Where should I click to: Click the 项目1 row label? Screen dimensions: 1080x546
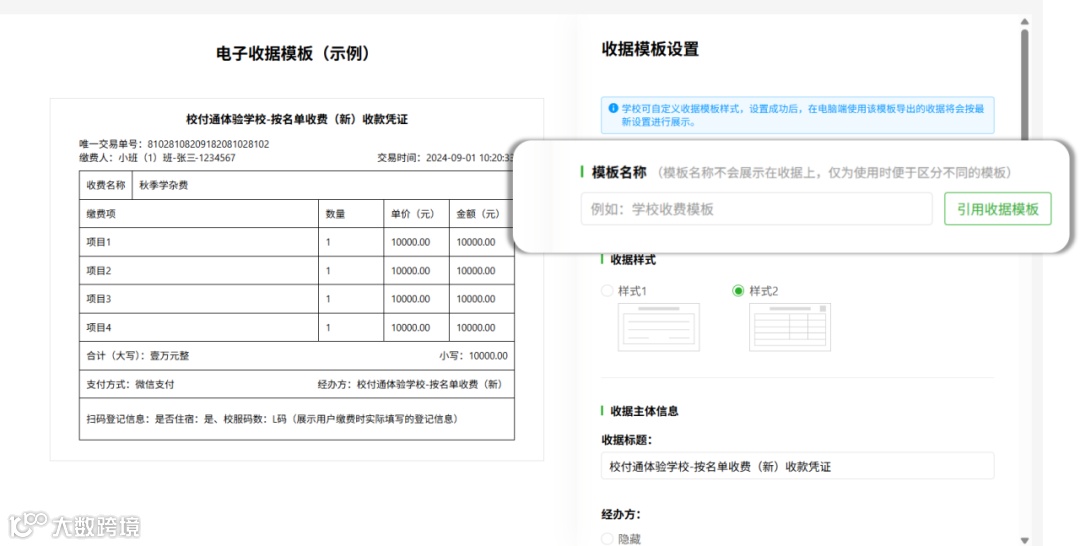coord(98,242)
